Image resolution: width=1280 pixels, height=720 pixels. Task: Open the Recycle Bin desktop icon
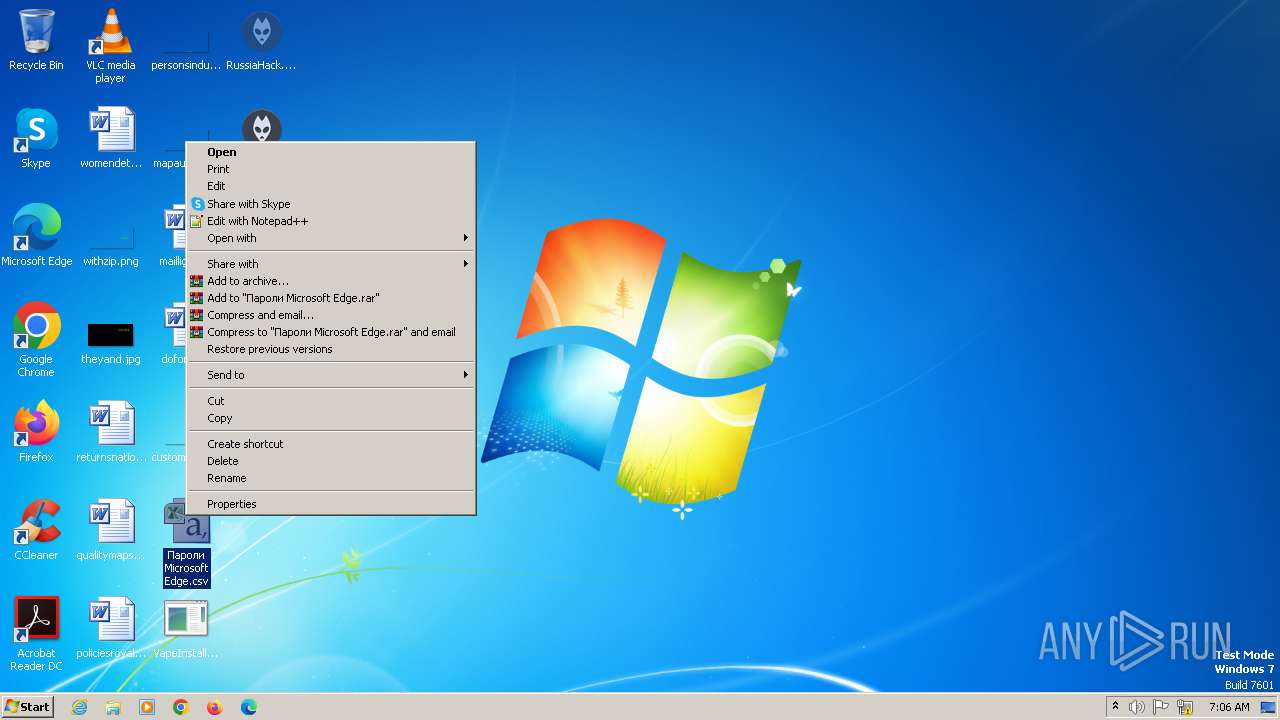(x=36, y=40)
